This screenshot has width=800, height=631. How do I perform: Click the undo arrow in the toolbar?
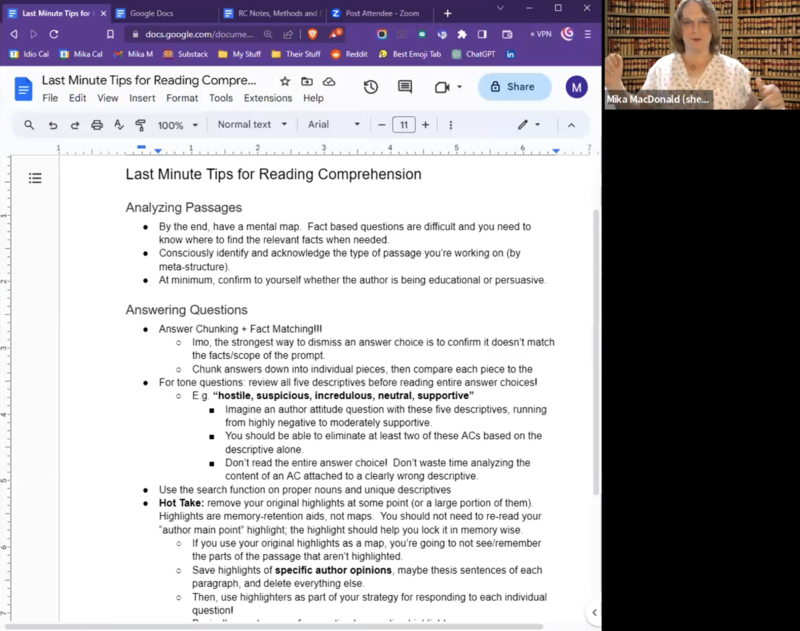[53, 125]
